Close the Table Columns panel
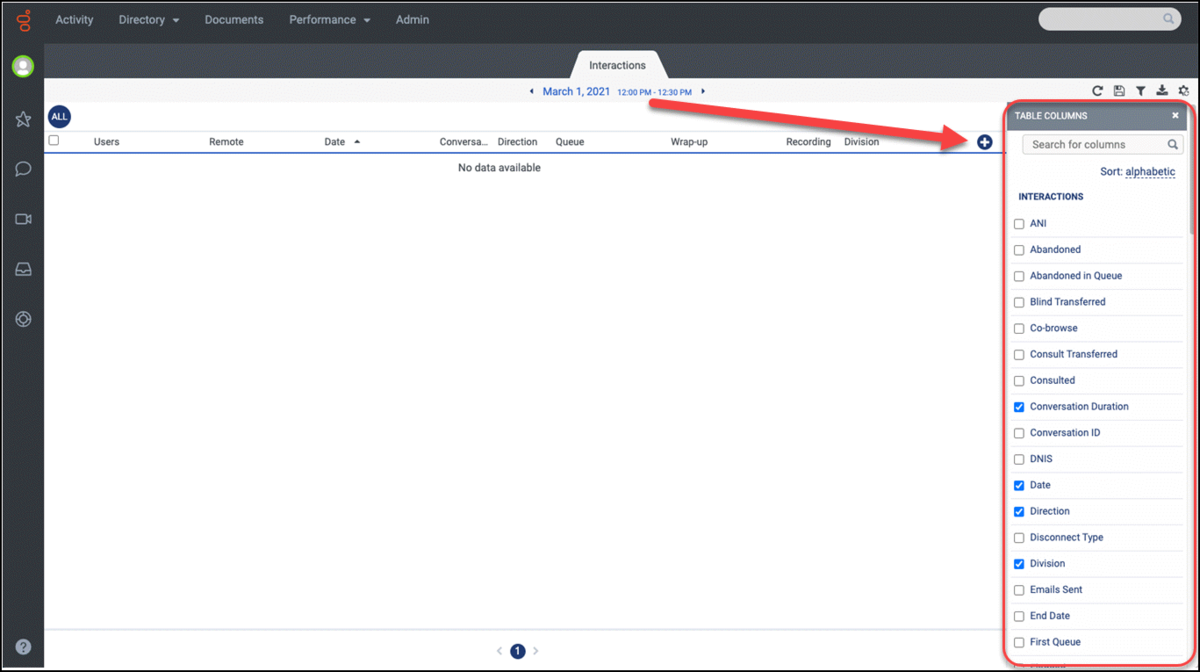Viewport: 1200px width, 672px height. click(1175, 116)
